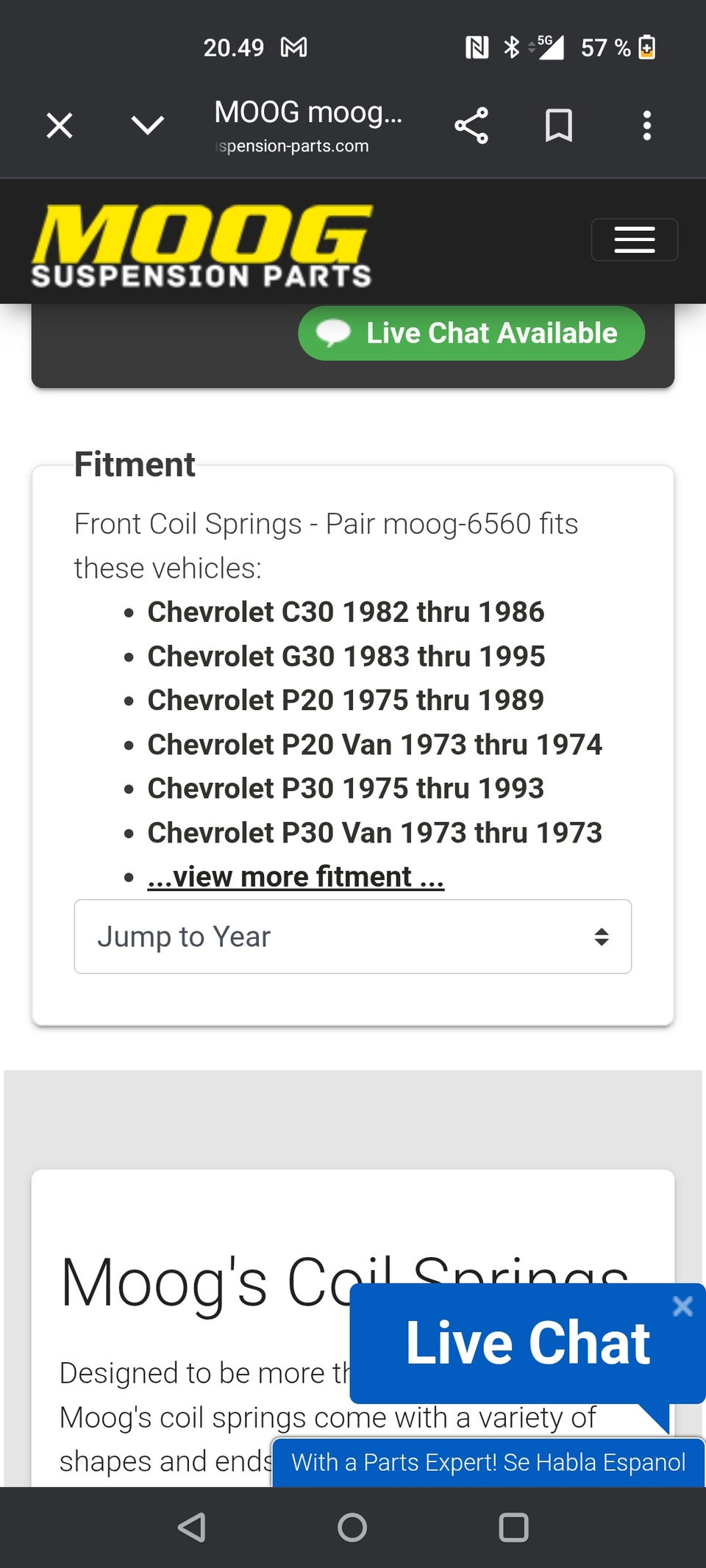Open the three-dot overflow menu
The image size is (706, 1568).
click(x=646, y=125)
